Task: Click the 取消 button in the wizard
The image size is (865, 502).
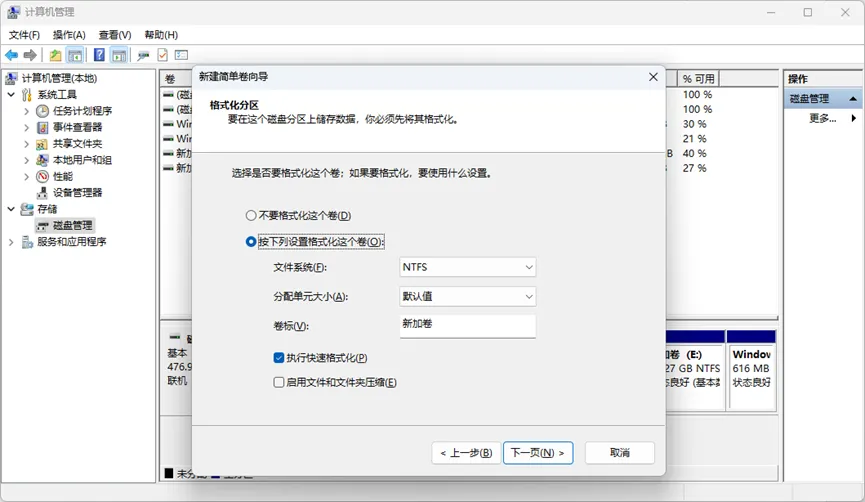Action: (619, 453)
